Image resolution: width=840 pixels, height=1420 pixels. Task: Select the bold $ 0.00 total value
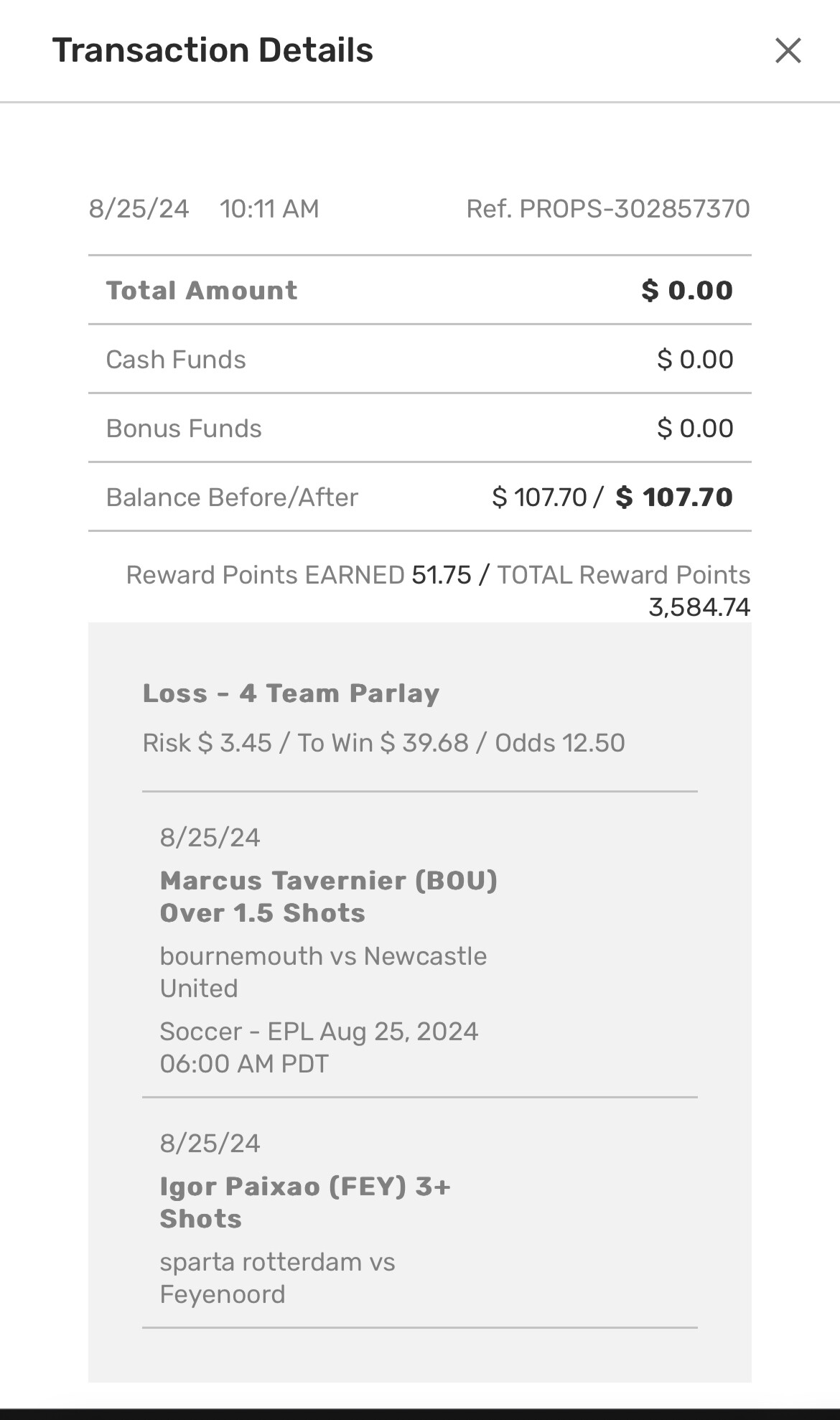tap(687, 291)
